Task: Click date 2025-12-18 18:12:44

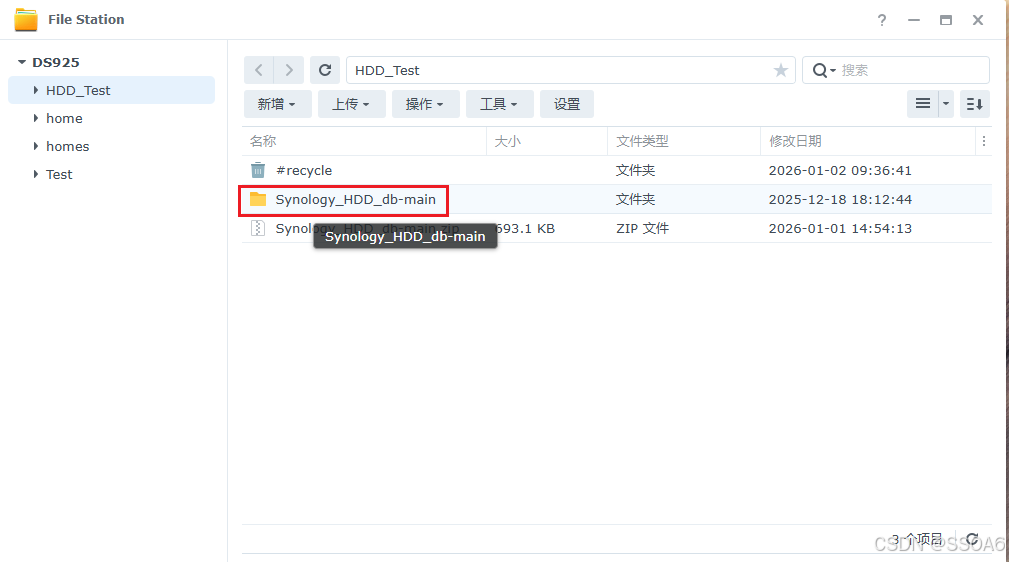Action: (x=840, y=200)
